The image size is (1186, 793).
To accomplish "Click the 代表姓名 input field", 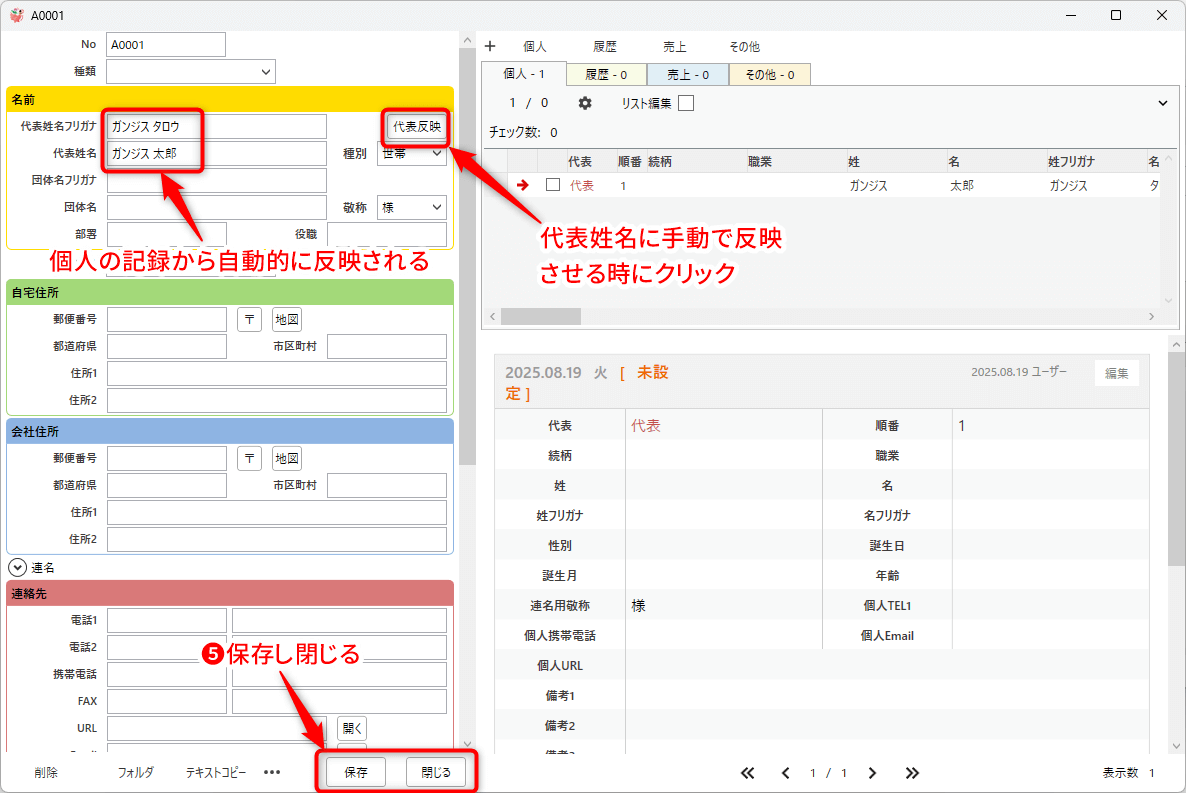I will [216, 154].
